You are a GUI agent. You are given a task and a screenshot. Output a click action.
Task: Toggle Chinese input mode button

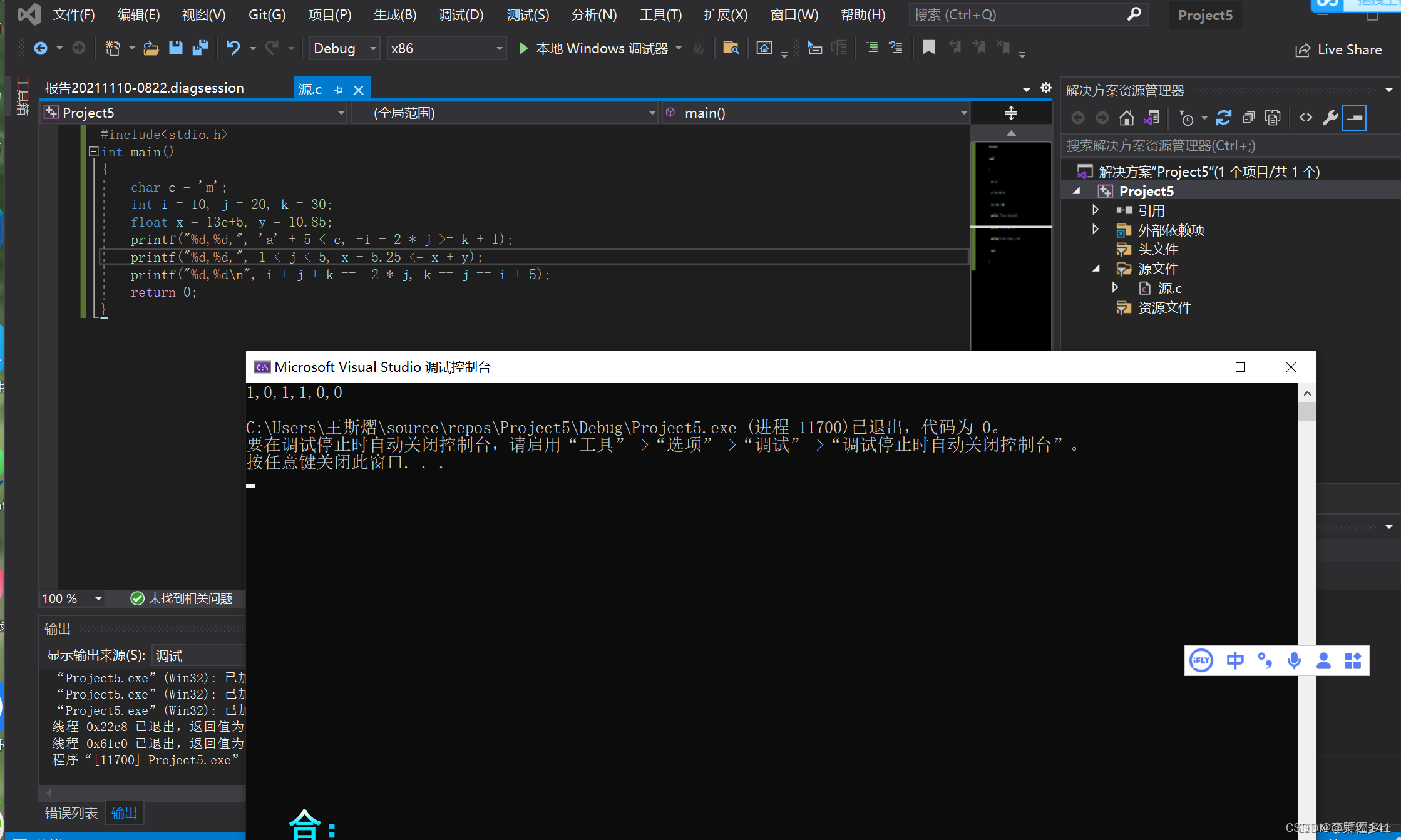(1235, 660)
